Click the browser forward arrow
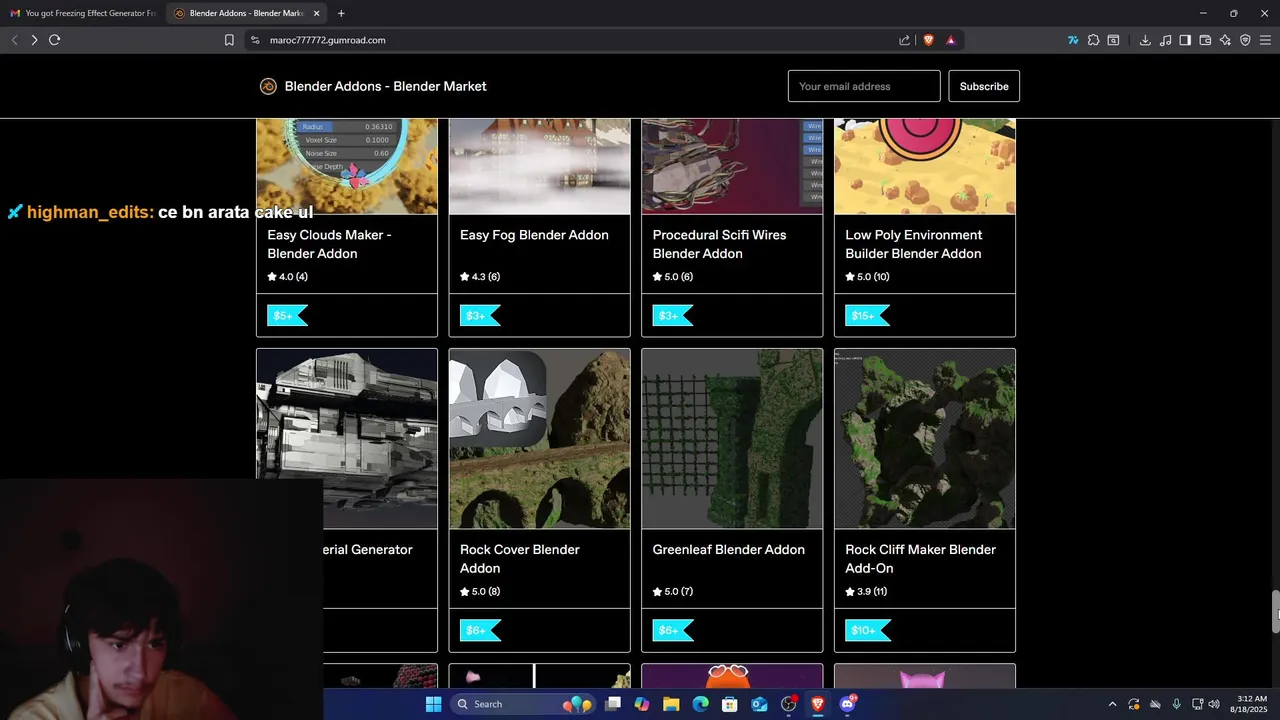Image resolution: width=1280 pixels, height=720 pixels. coord(34,40)
